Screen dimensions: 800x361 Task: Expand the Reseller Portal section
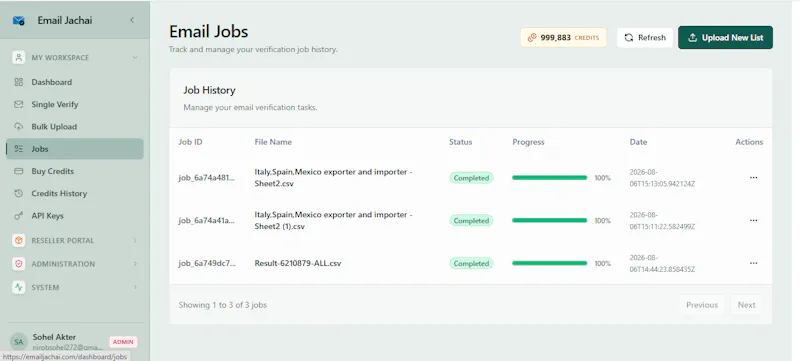point(135,240)
